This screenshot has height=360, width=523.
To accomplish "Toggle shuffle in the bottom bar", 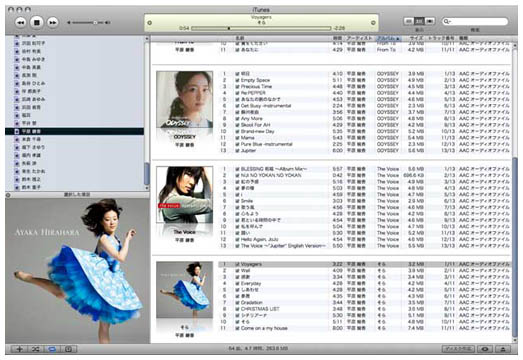I will (36, 349).
